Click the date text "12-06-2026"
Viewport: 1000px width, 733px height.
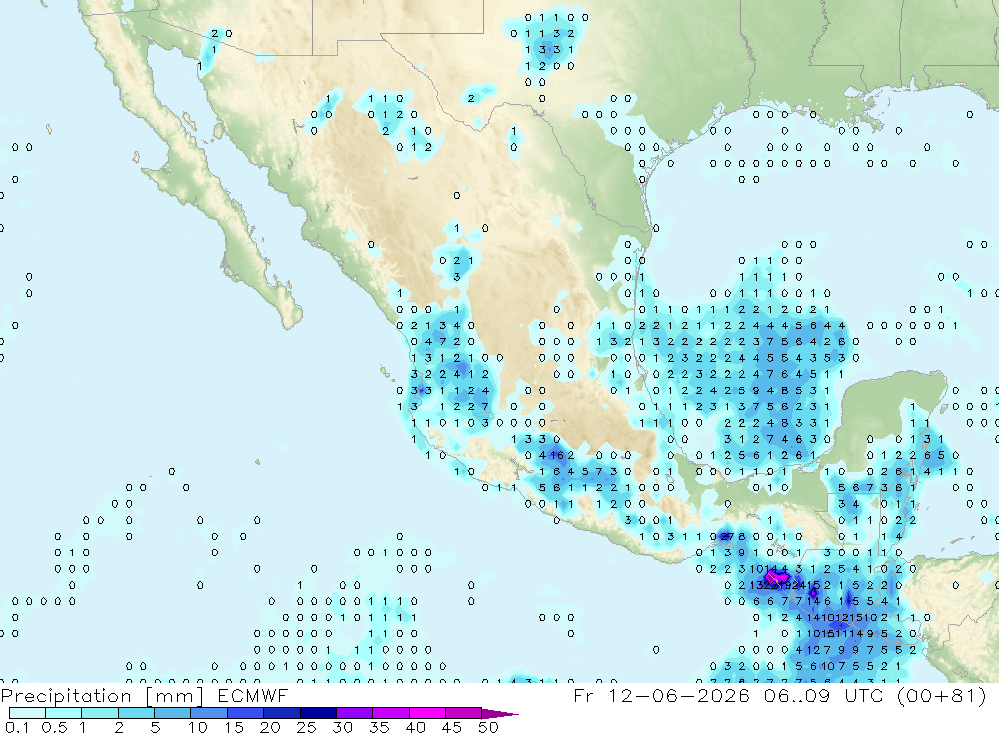[x=679, y=695]
